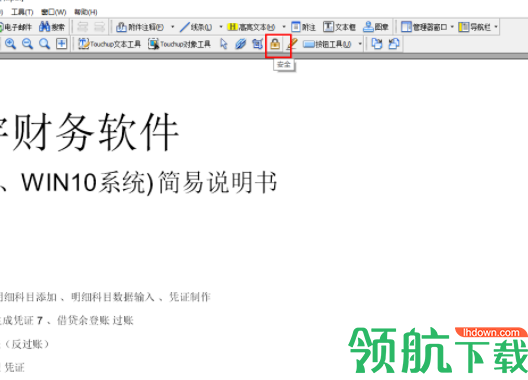Click the first page rotate icon

click(x=376, y=44)
